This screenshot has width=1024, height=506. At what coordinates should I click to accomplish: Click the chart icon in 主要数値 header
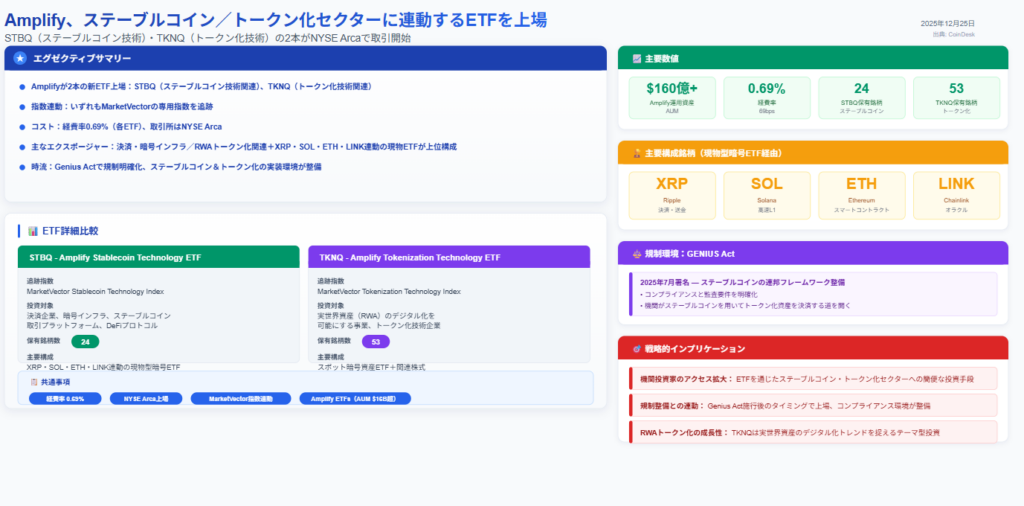point(636,59)
